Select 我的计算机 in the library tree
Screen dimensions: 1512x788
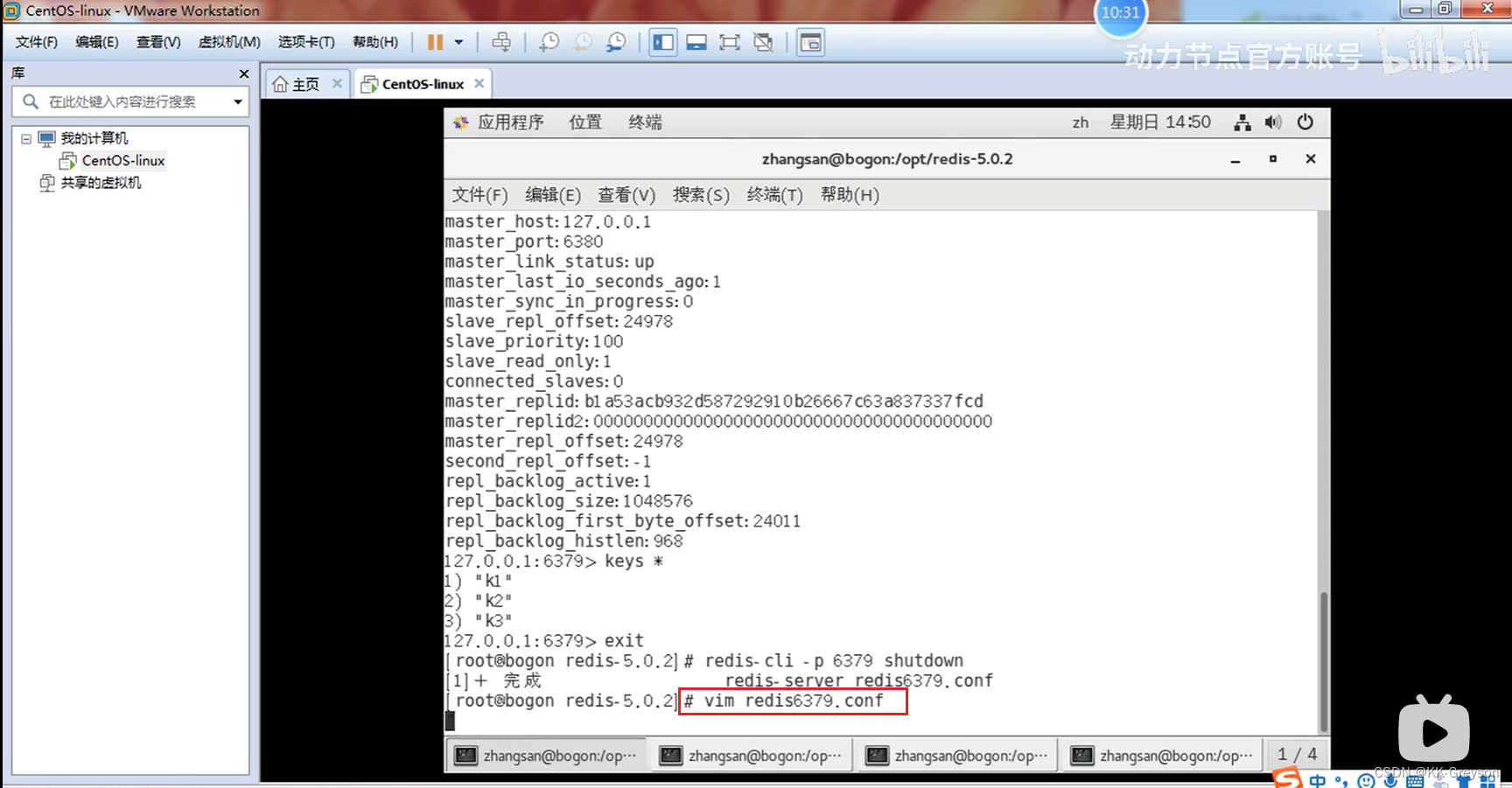click(94, 138)
